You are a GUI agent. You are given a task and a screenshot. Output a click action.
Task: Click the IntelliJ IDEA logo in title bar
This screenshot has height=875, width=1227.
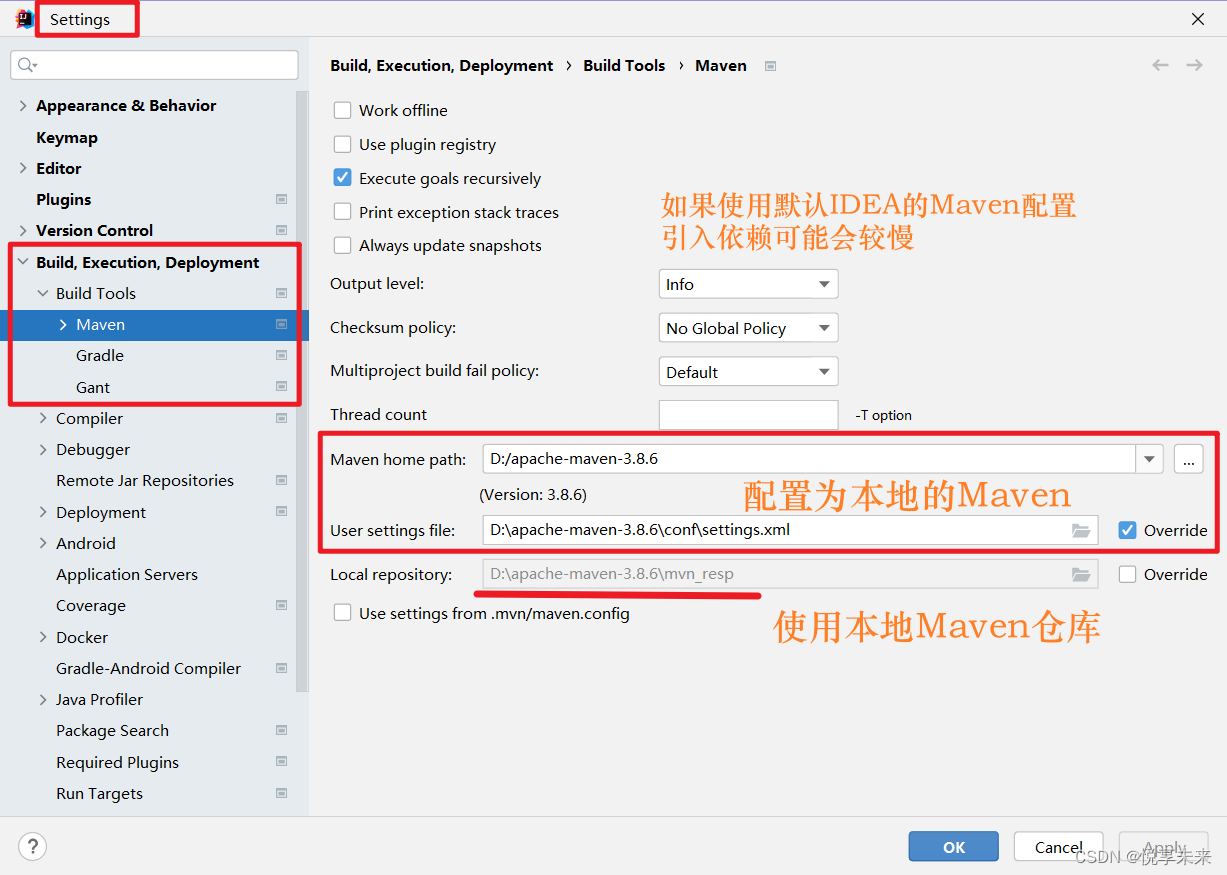pos(23,19)
